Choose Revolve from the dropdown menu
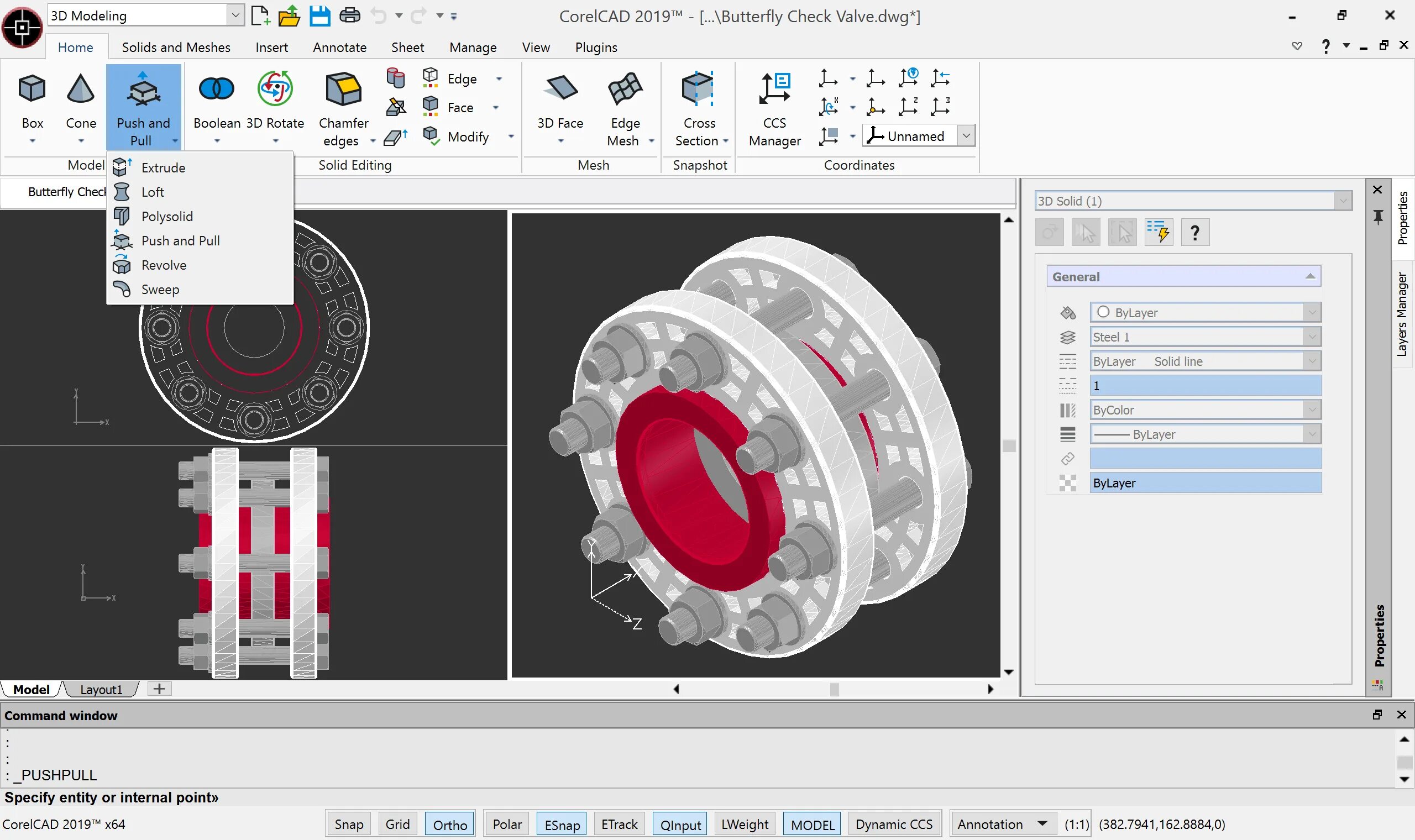The width and height of the screenshot is (1415, 840). (164, 265)
